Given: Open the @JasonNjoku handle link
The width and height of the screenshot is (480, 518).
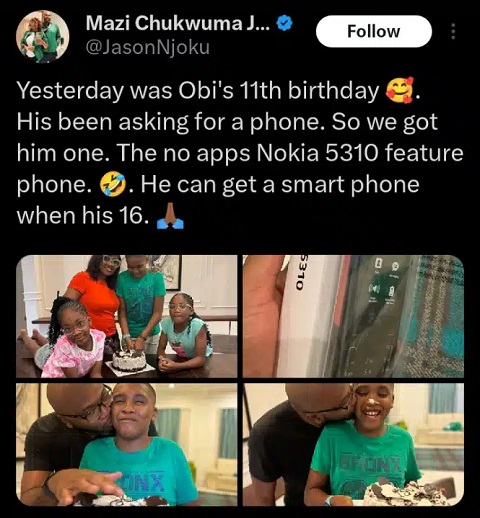Looking at the screenshot, I should (148, 48).
